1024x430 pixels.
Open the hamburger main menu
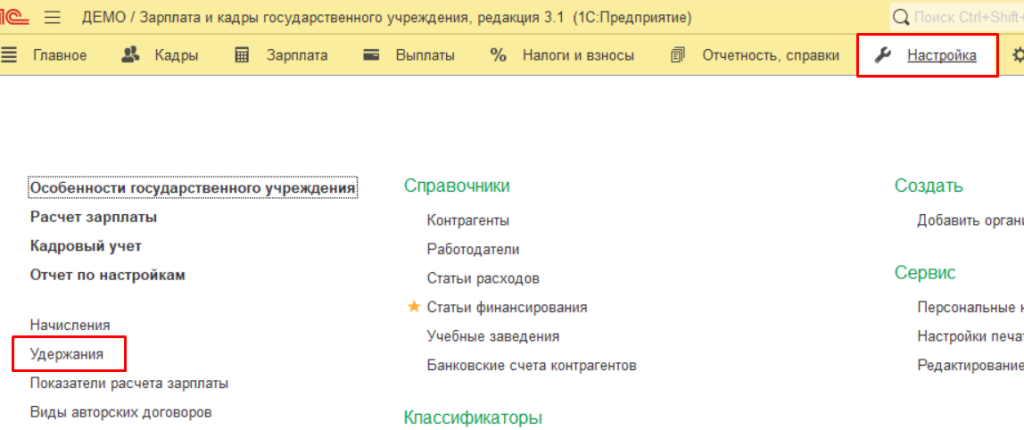pos(53,17)
